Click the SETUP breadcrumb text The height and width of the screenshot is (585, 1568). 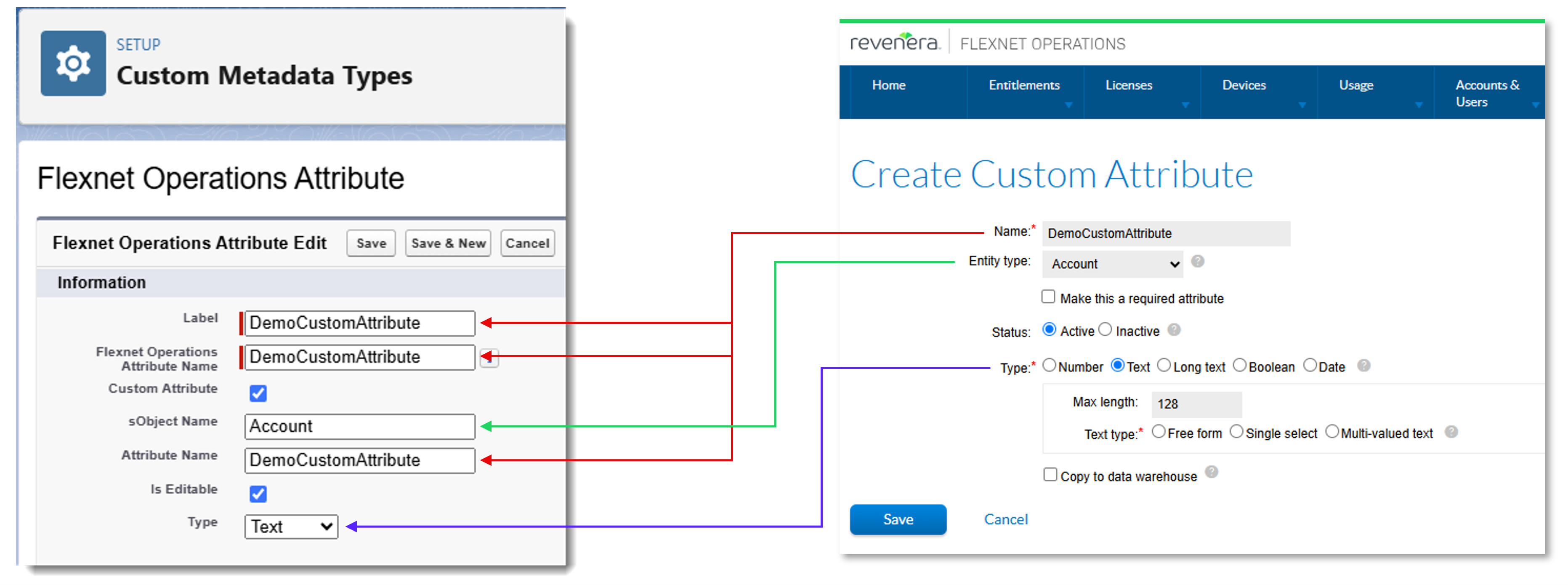pos(138,45)
